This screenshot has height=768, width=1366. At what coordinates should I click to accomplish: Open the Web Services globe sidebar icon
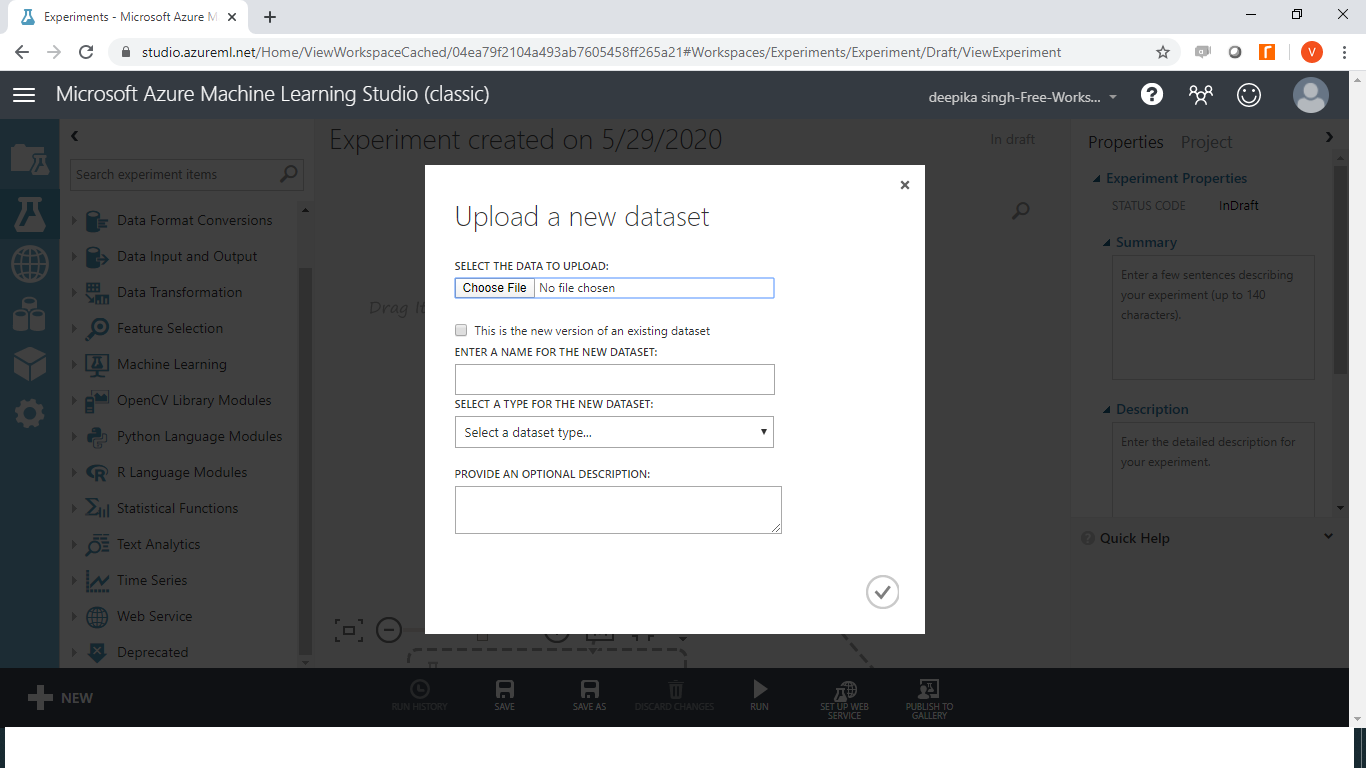(29, 265)
